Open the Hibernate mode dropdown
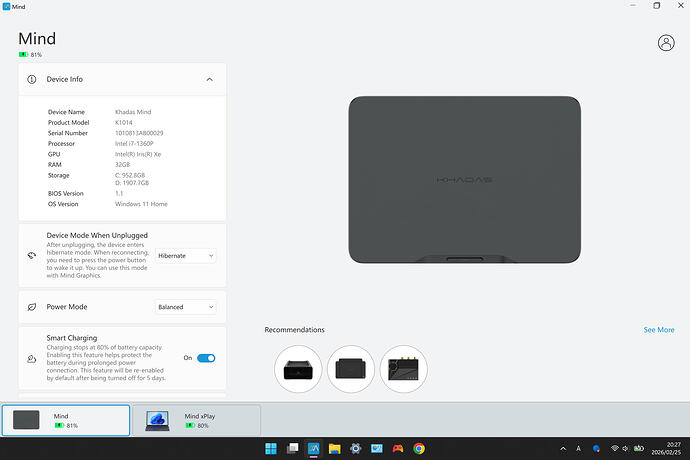The width and height of the screenshot is (690, 460). (185, 256)
